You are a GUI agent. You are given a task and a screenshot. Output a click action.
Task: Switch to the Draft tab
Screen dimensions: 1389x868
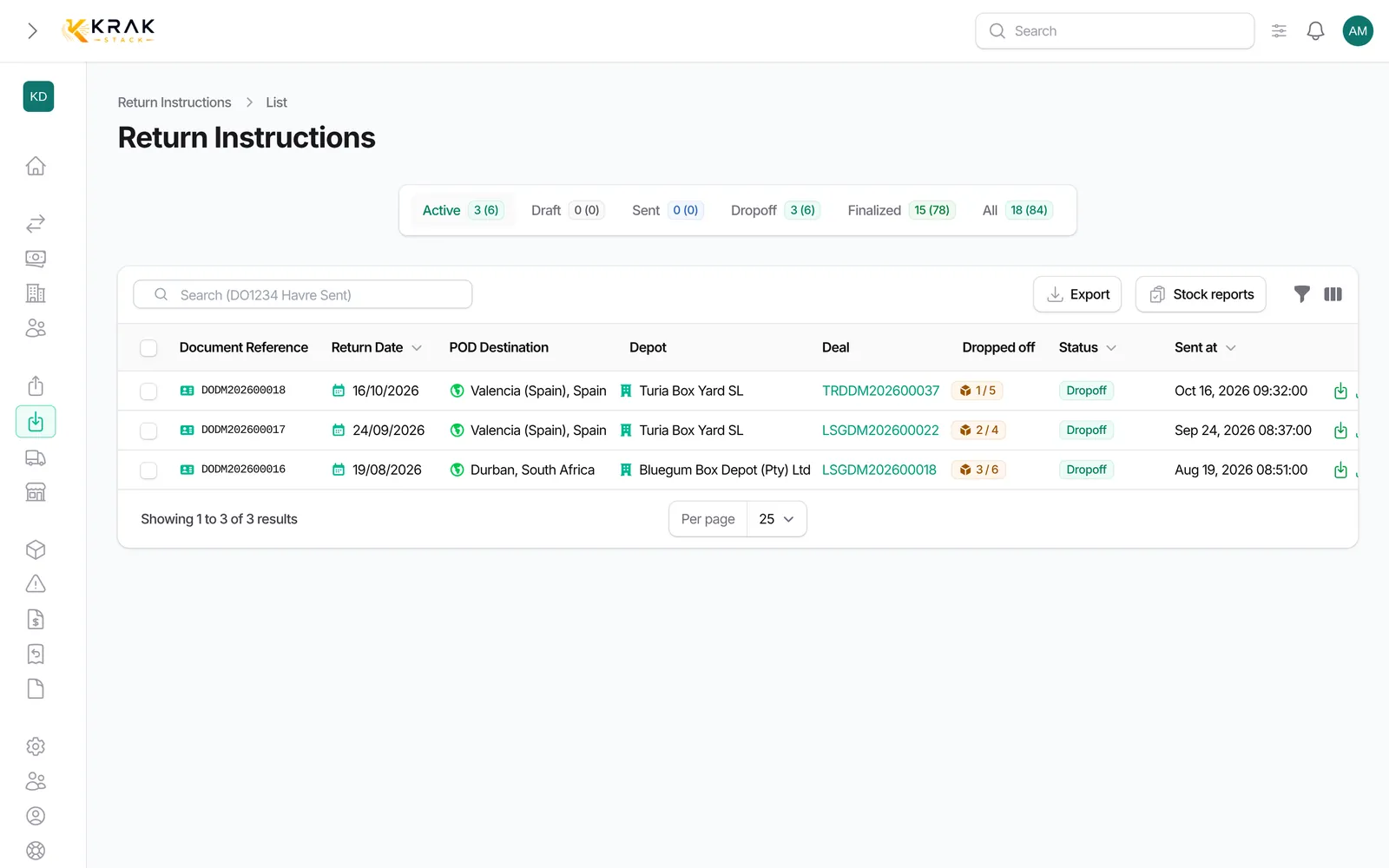[x=566, y=210]
